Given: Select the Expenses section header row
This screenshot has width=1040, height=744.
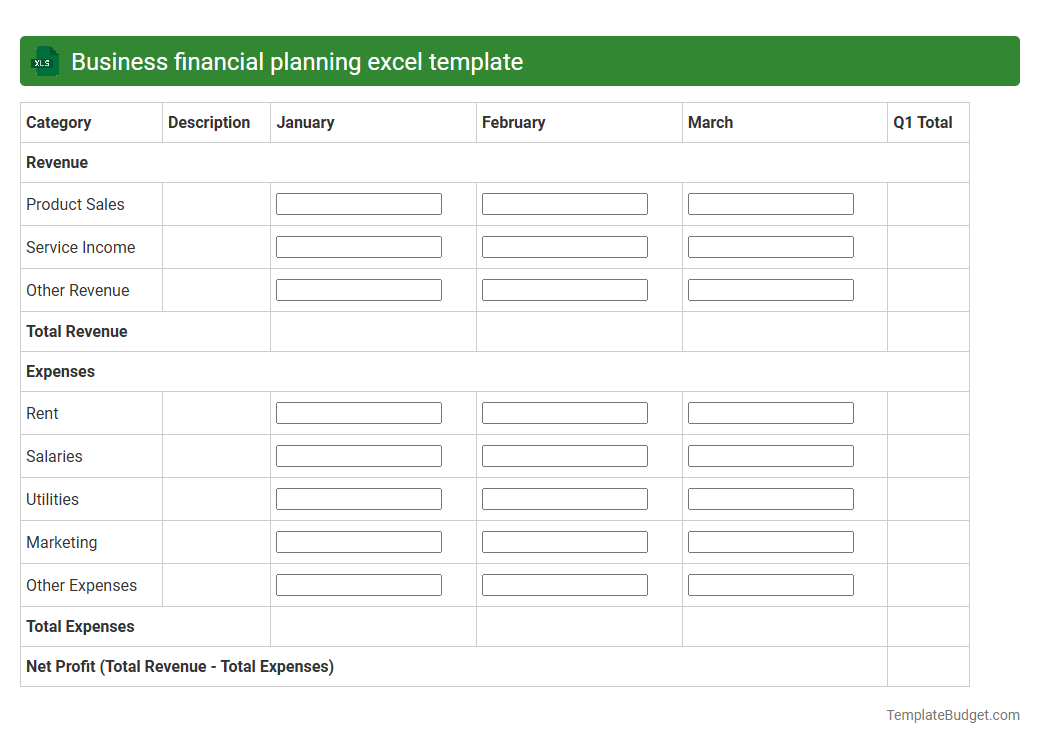Looking at the screenshot, I should tap(60, 371).
